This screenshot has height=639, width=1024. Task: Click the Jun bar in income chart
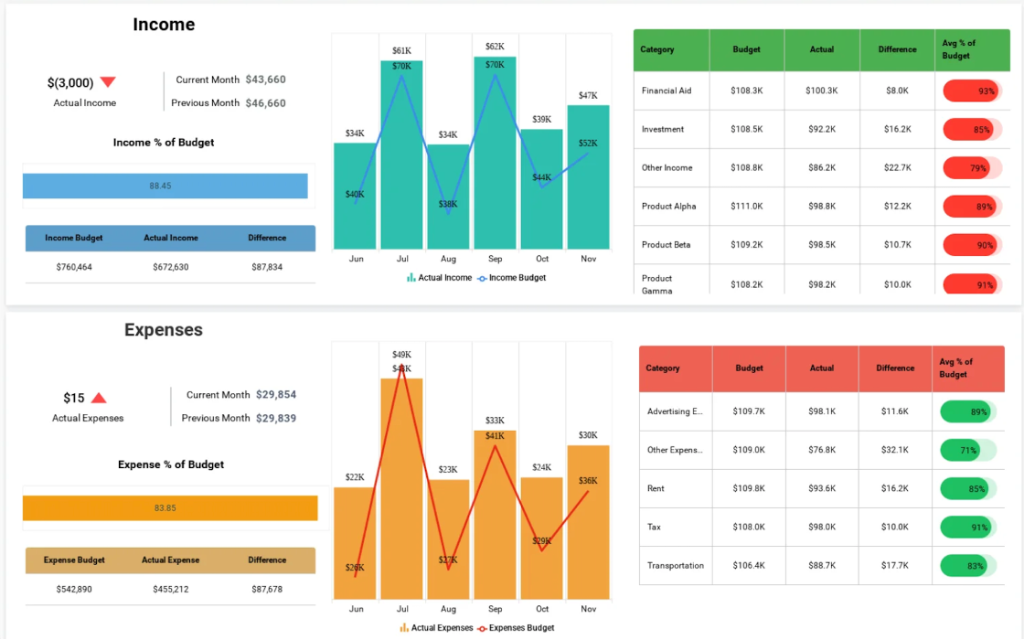[355, 196]
